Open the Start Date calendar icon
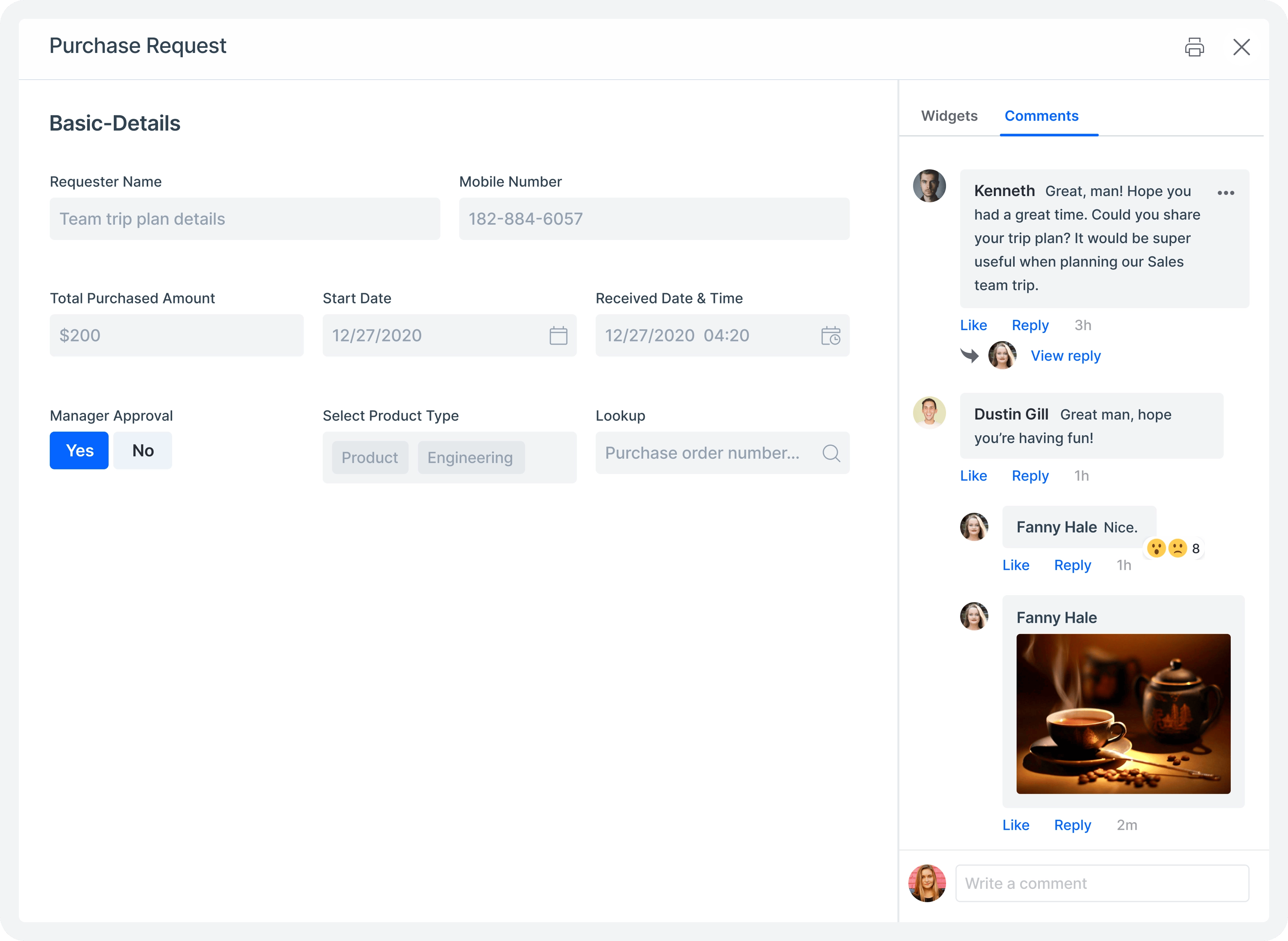Viewport: 1288px width, 941px height. tap(558, 336)
